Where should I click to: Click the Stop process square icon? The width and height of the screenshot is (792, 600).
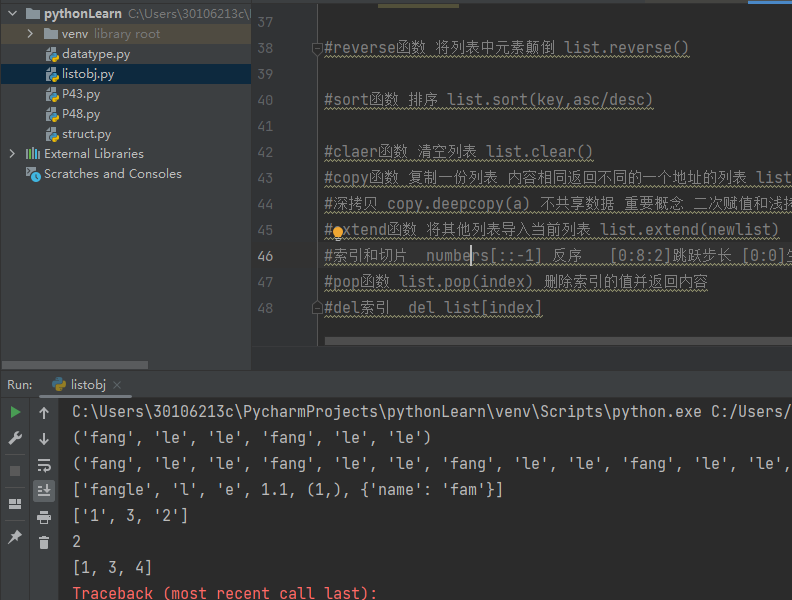15,471
